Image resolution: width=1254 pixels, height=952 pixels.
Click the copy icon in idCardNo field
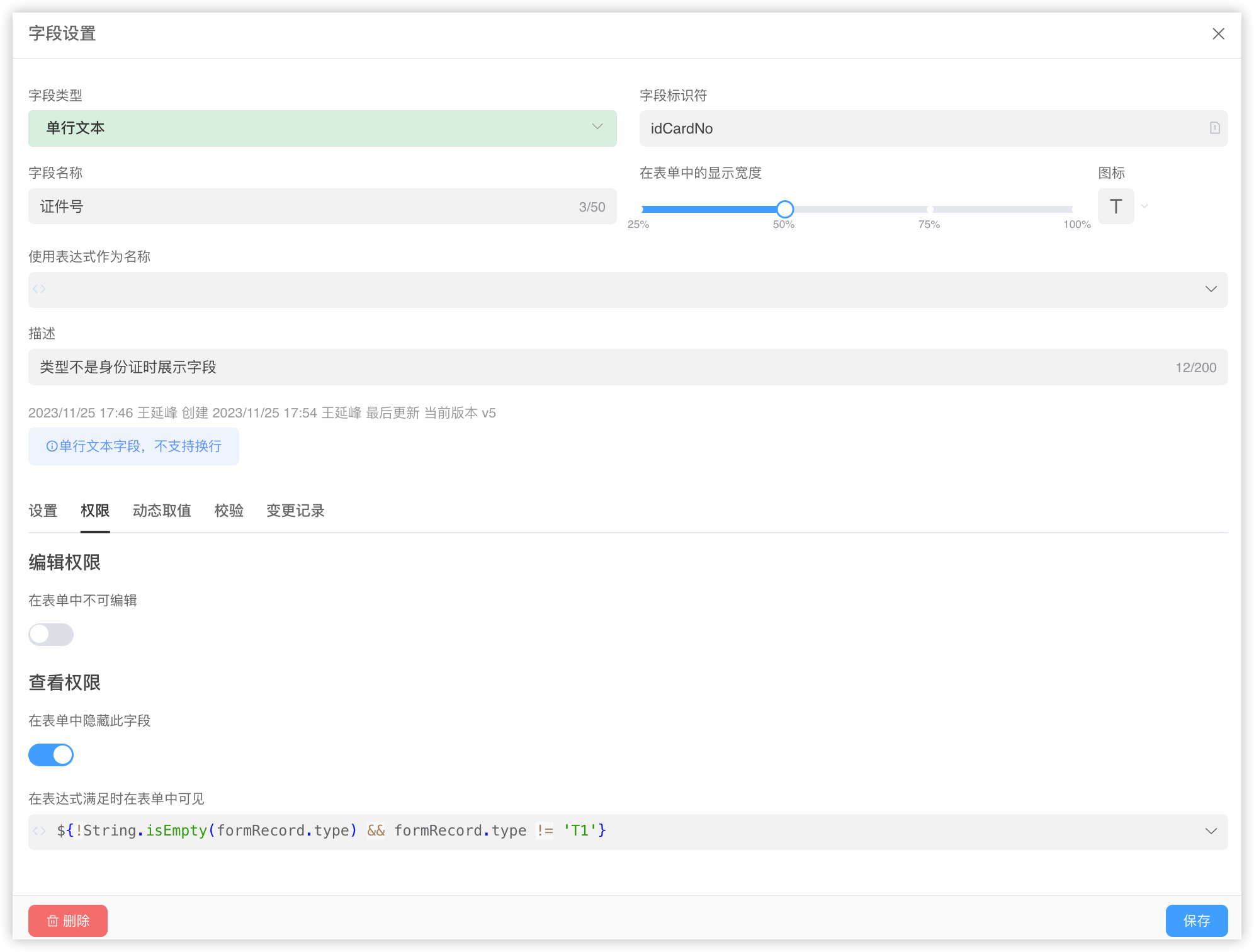pos(1214,128)
